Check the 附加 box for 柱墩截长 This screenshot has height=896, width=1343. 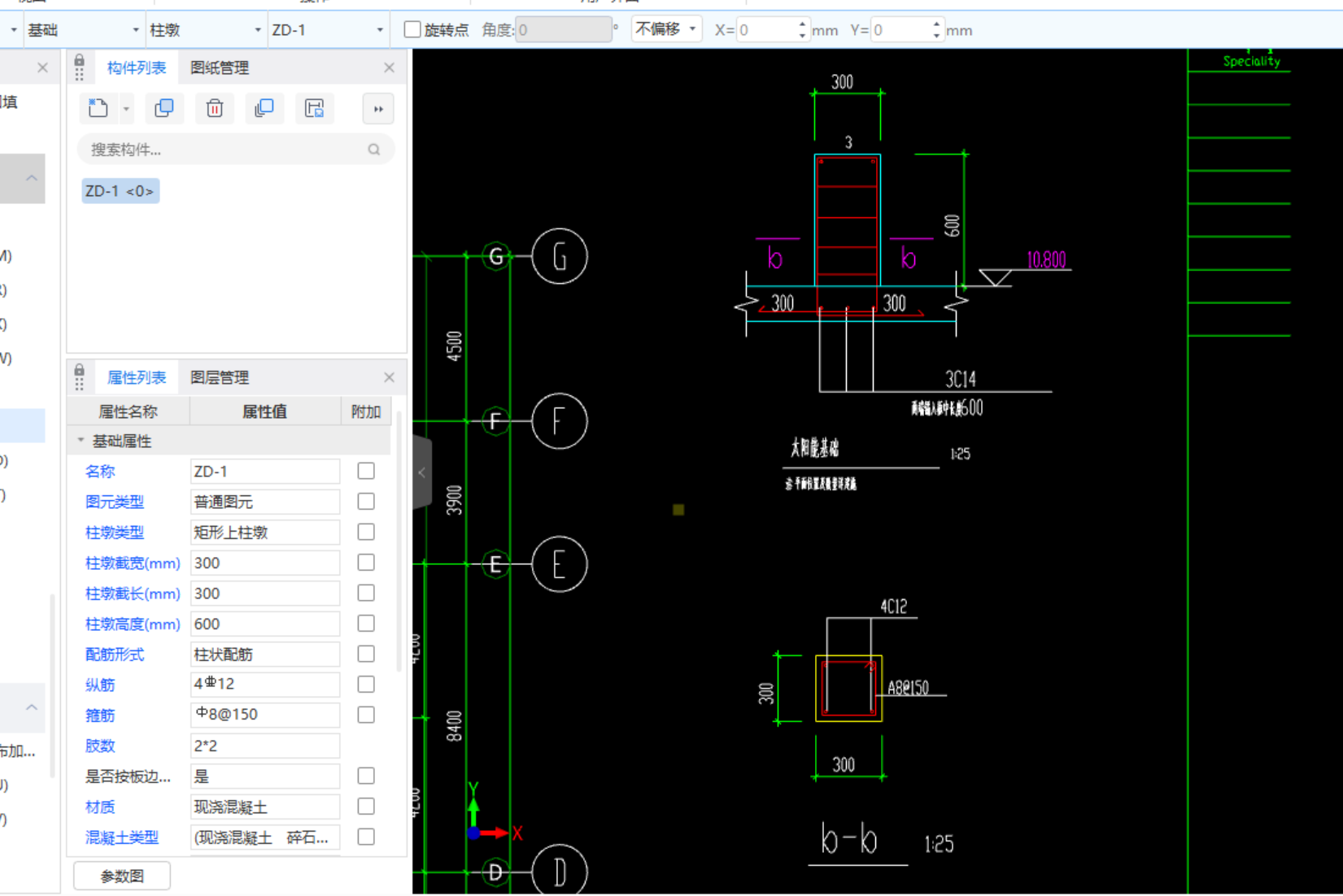pos(366,593)
